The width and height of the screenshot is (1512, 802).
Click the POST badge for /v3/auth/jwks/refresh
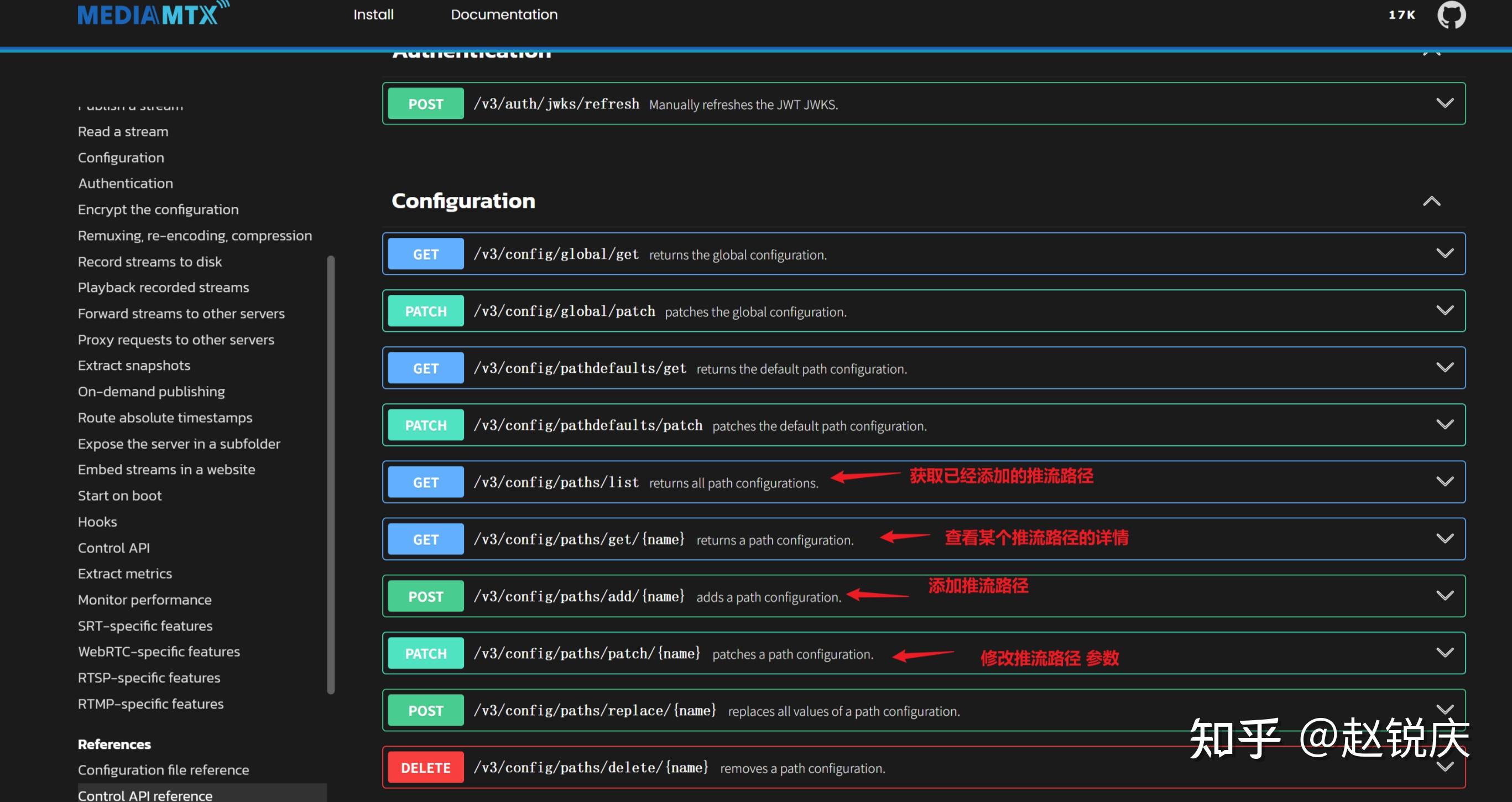[425, 104]
